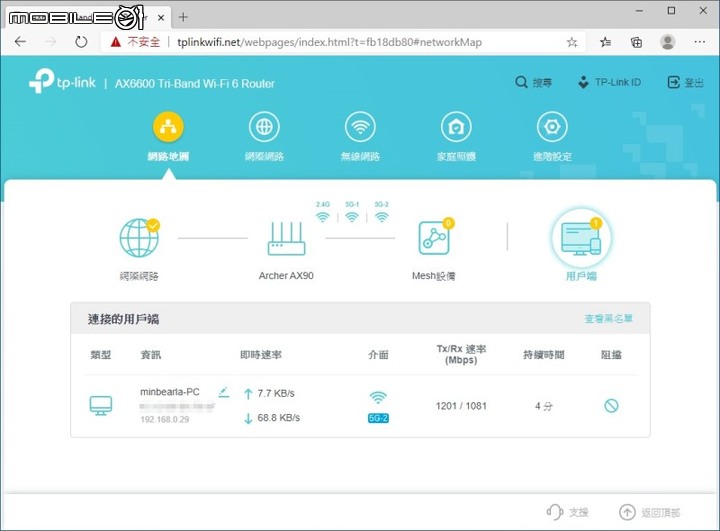The width and height of the screenshot is (720, 531).
Task: Click the duration value 4 分
Action: [544, 406]
